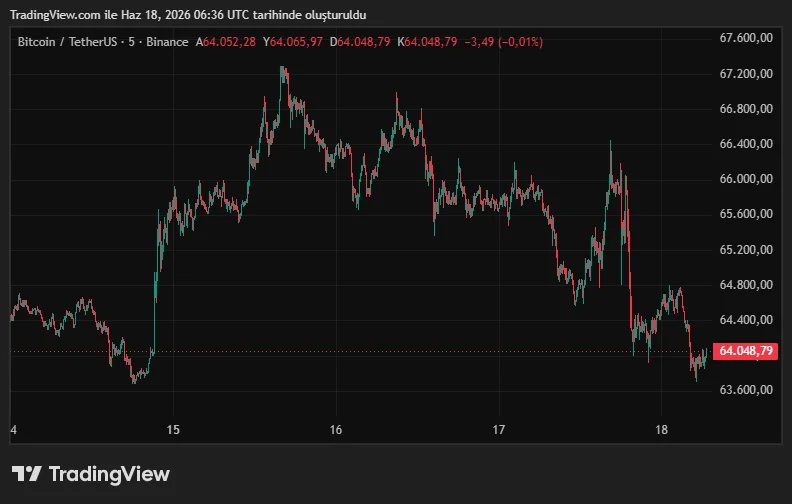Click the TradingView wordmark text
The width and height of the screenshot is (792, 504).
pos(109,474)
